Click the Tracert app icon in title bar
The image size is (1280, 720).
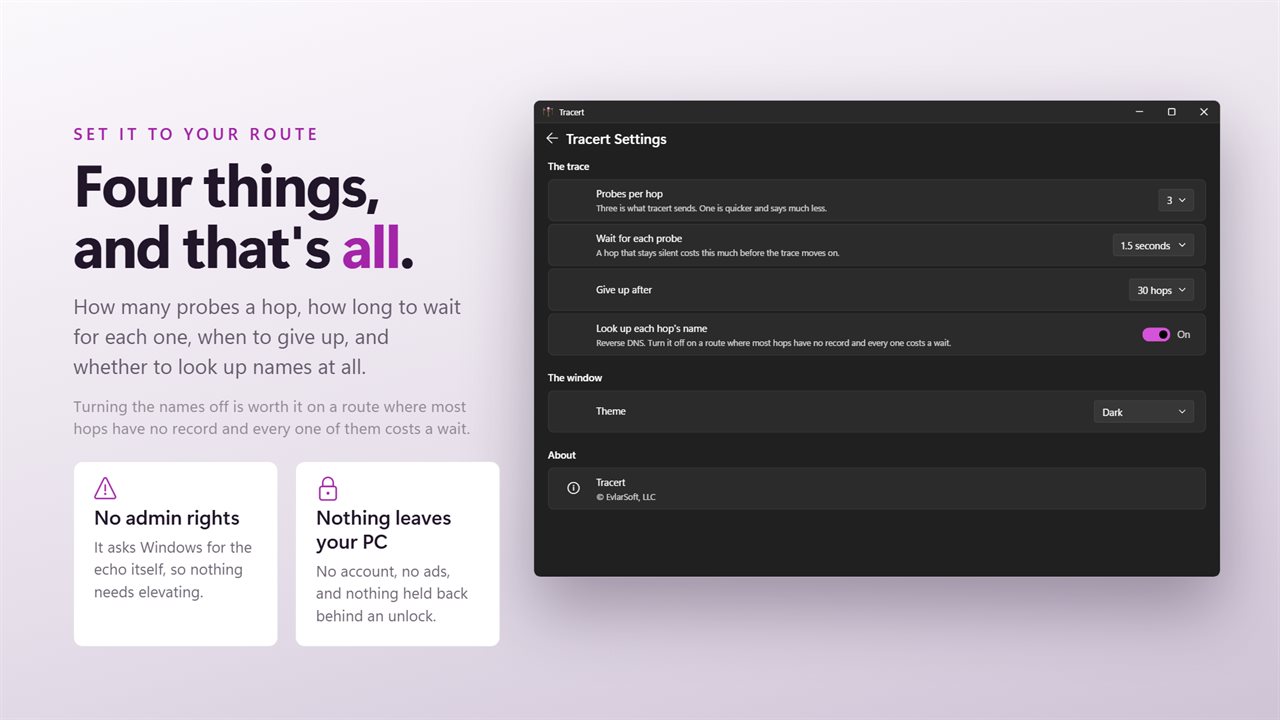(548, 112)
